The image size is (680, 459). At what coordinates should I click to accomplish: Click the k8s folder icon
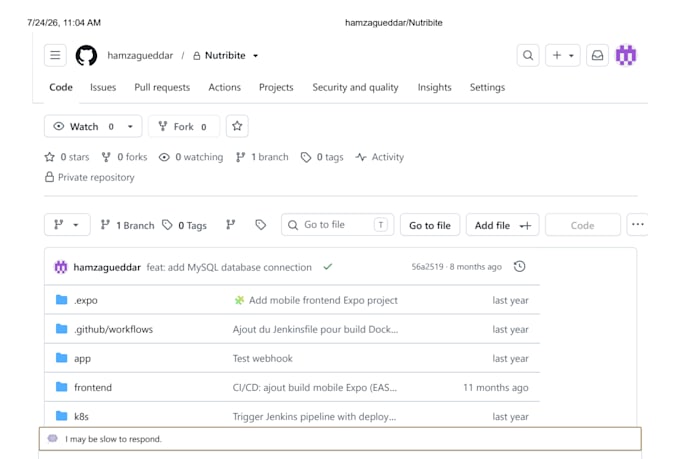(62, 416)
